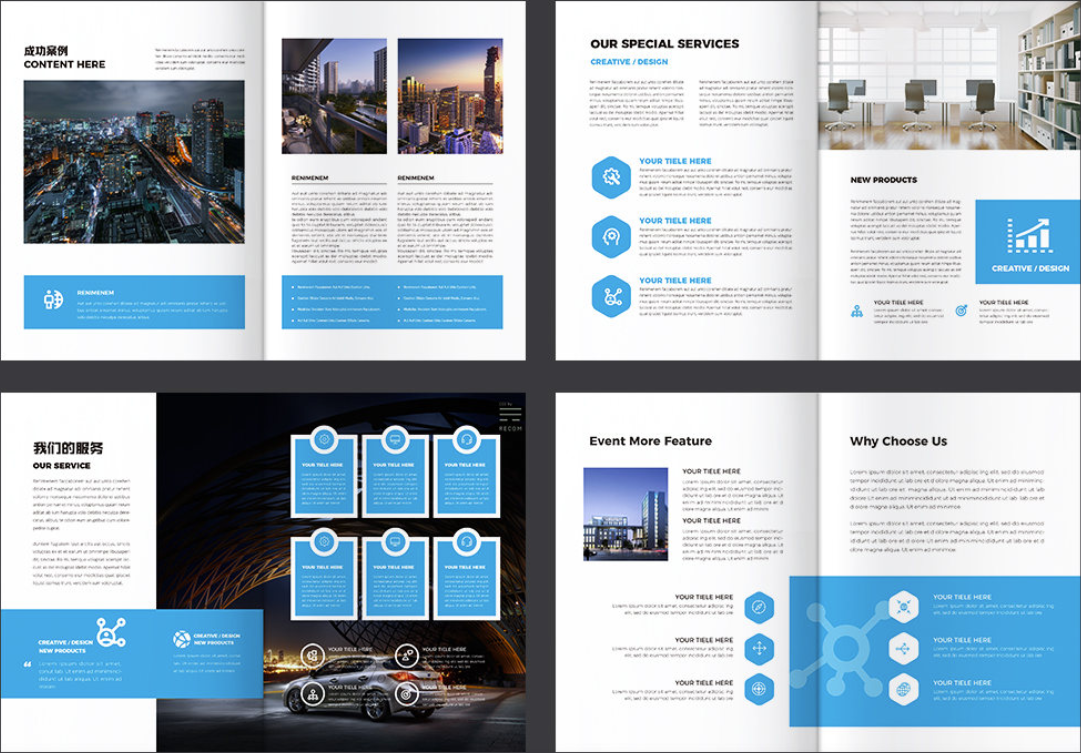Click the blue four-way arrows hexagon icon
Viewport: 1081px width, 753px height.
point(759,649)
